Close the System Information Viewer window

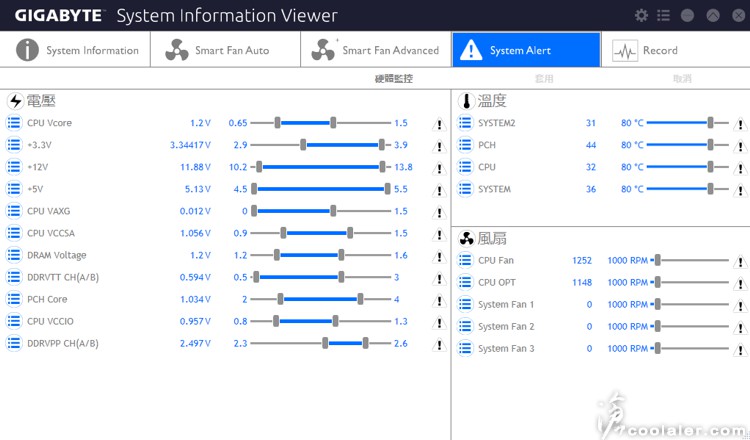[x=739, y=16]
